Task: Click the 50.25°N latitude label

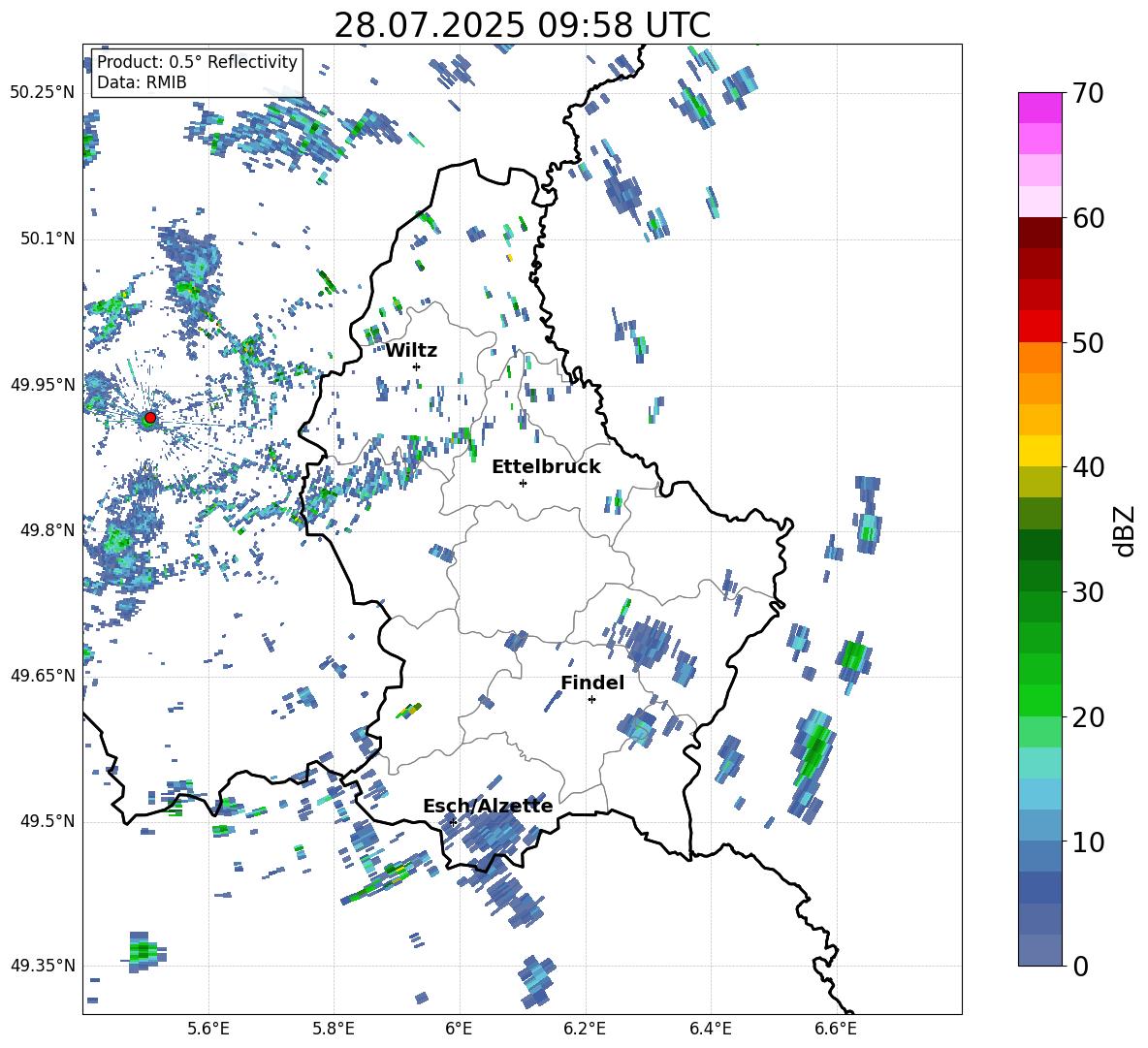Action: (x=43, y=93)
